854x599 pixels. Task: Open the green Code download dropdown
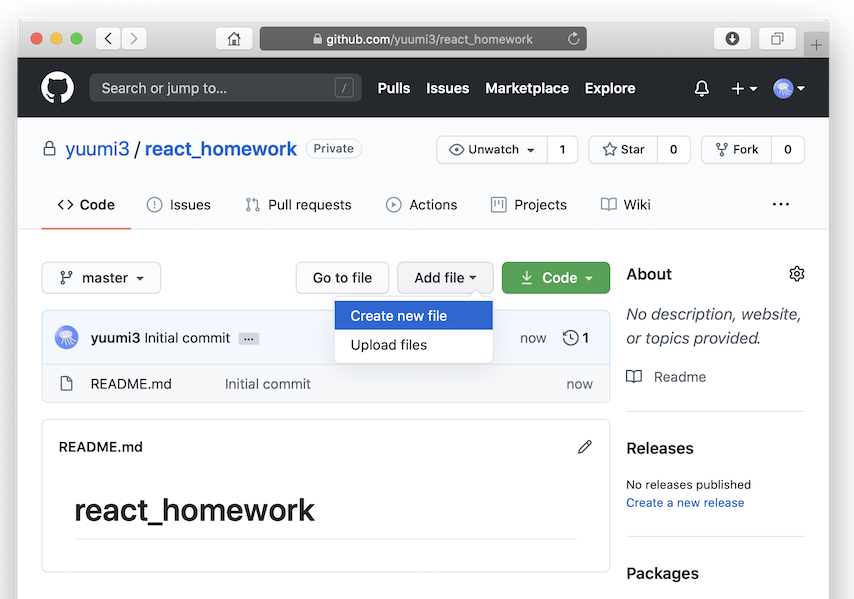click(x=556, y=278)
